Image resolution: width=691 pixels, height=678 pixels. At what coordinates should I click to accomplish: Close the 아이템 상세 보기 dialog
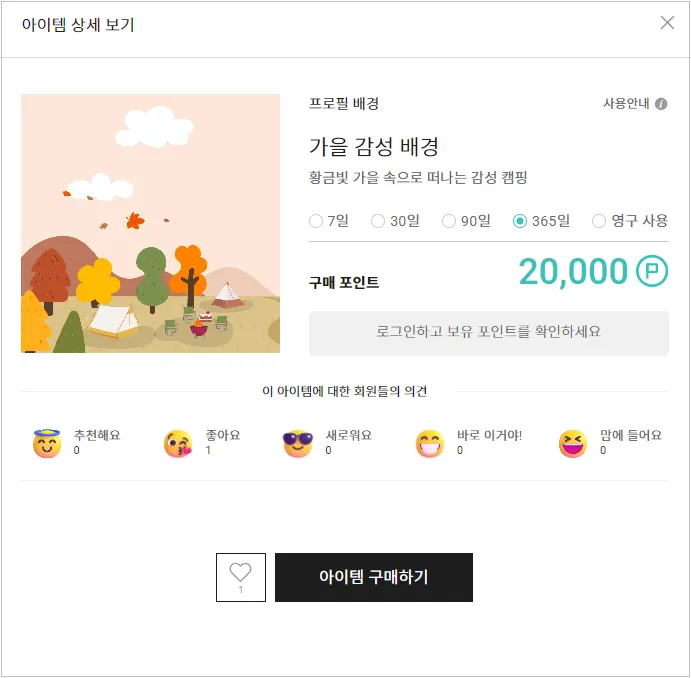[667, 23]
